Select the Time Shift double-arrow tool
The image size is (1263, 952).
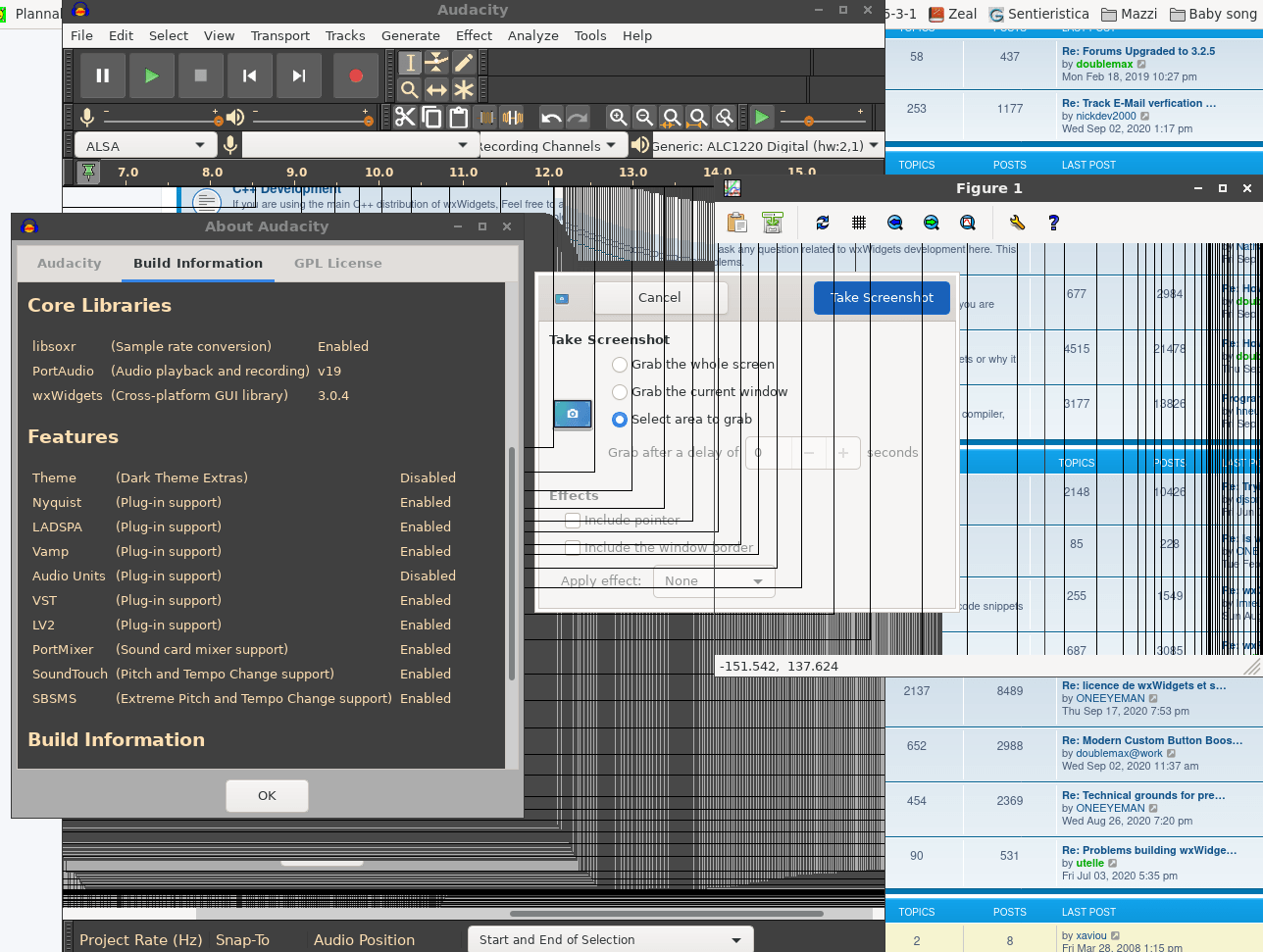click(436, 90)
